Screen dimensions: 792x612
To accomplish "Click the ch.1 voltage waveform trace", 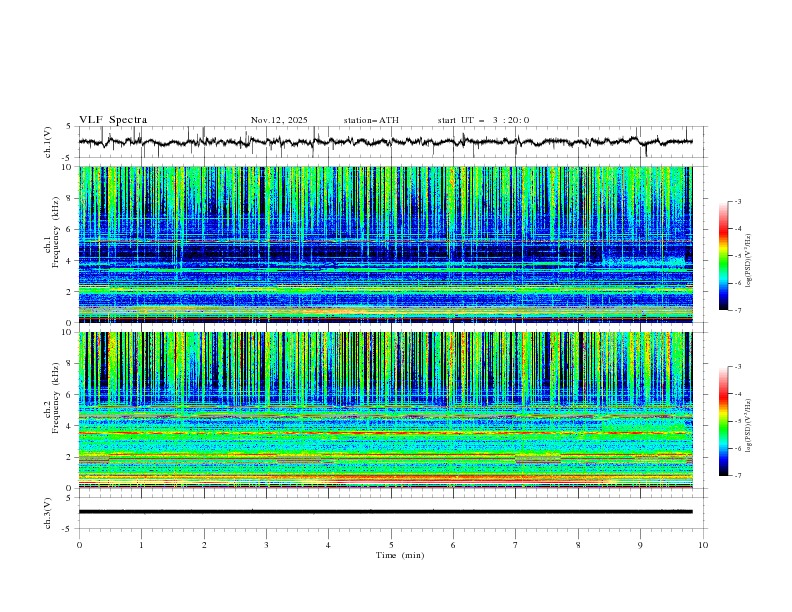I will (x=385, y=142).
